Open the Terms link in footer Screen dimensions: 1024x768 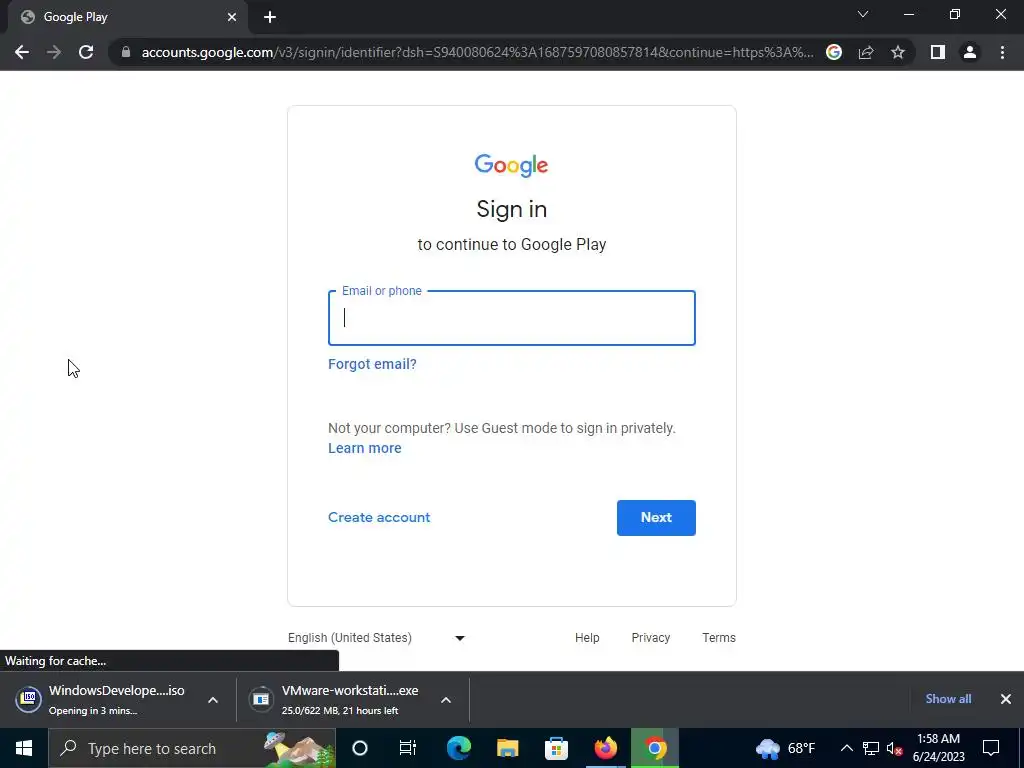point(718,638)
